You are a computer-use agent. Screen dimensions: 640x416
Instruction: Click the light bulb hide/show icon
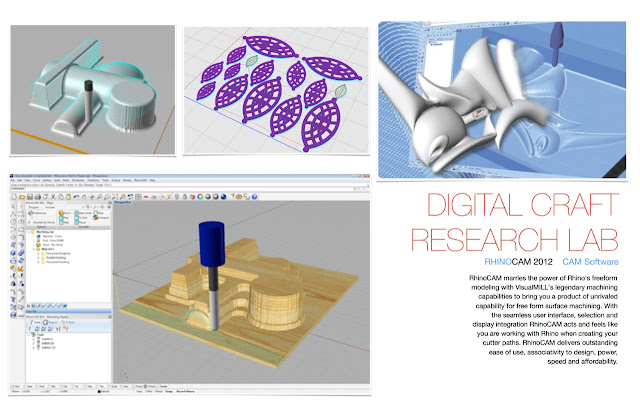177,196
